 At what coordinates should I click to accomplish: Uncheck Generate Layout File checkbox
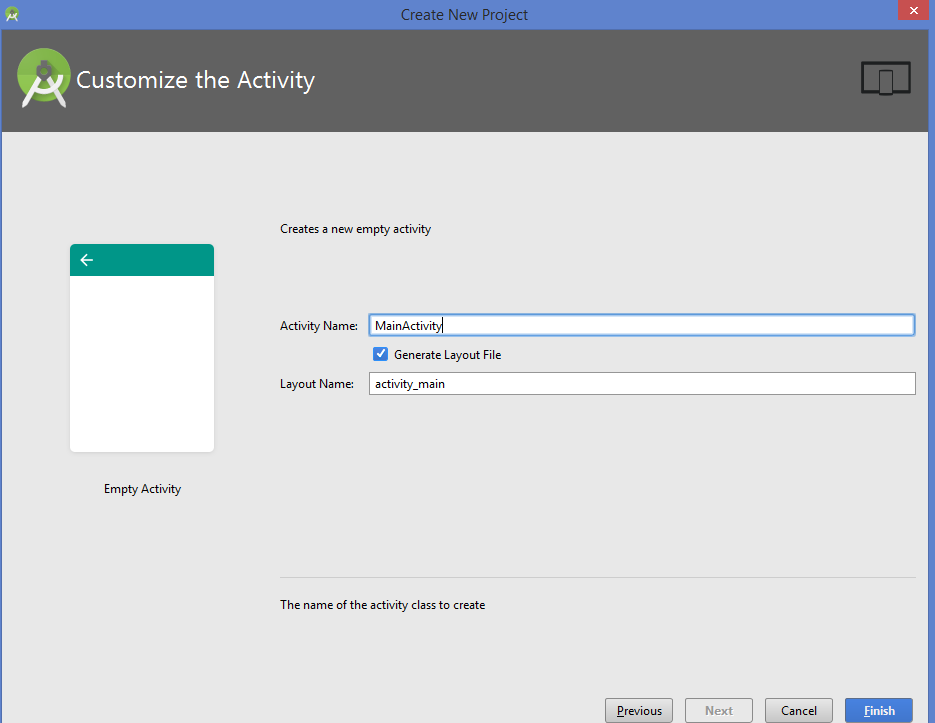pos(380,354)
